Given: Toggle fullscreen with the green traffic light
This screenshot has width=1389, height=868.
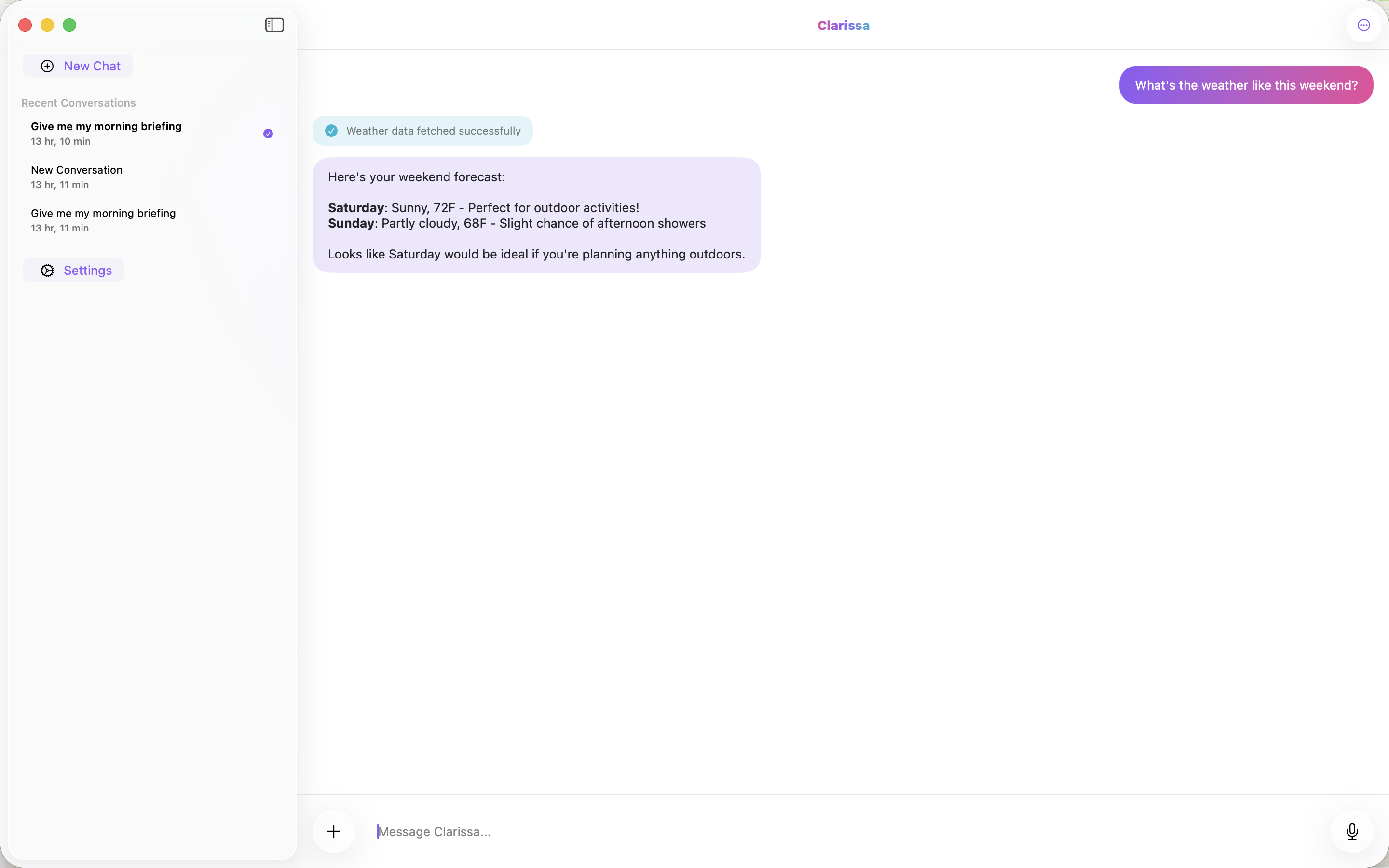Looking at the screenshot, I should 69,25.
